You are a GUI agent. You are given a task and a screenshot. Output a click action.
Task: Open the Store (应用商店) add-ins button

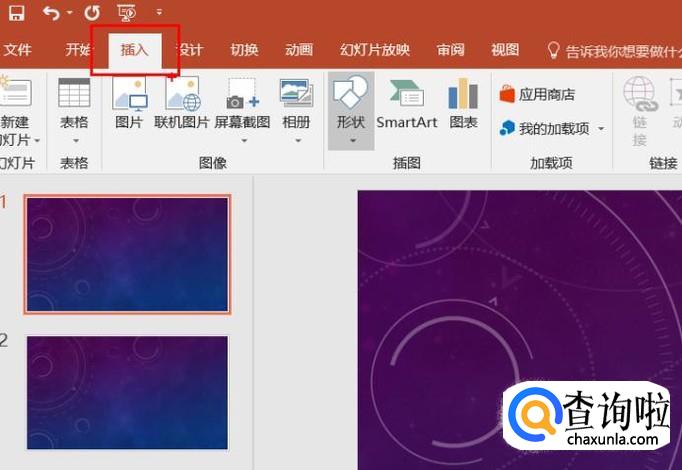pos(538,94)
